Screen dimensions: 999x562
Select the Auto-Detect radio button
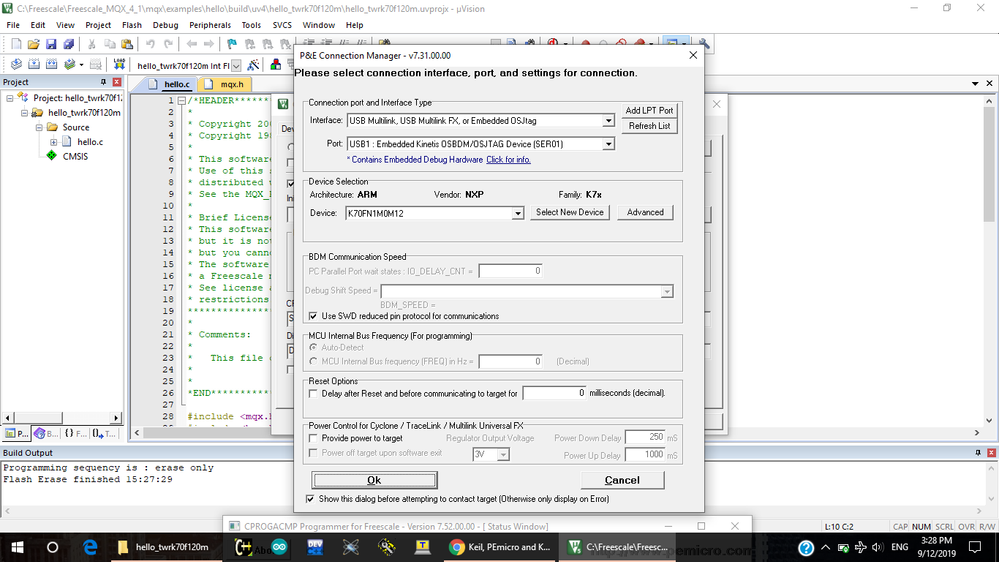pos(313,347)
